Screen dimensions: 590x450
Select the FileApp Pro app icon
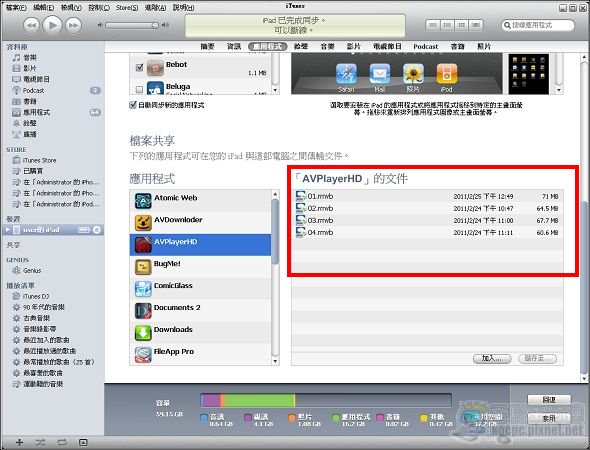(143, 354)
